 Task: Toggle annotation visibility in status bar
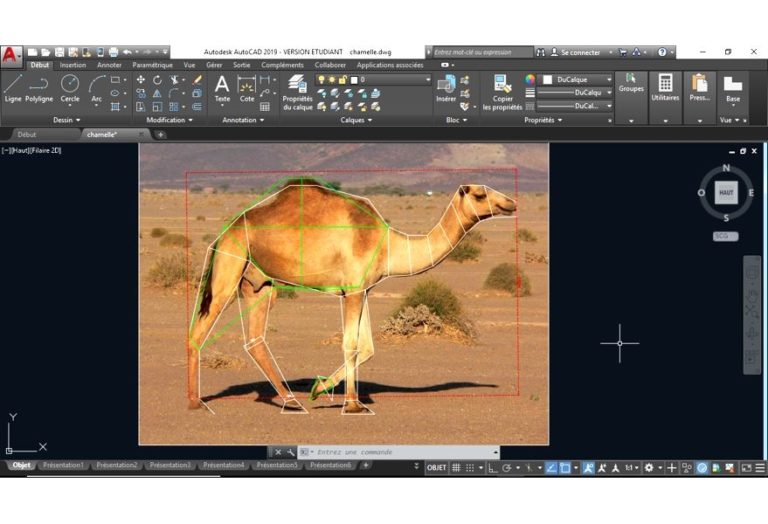[588, 468]
